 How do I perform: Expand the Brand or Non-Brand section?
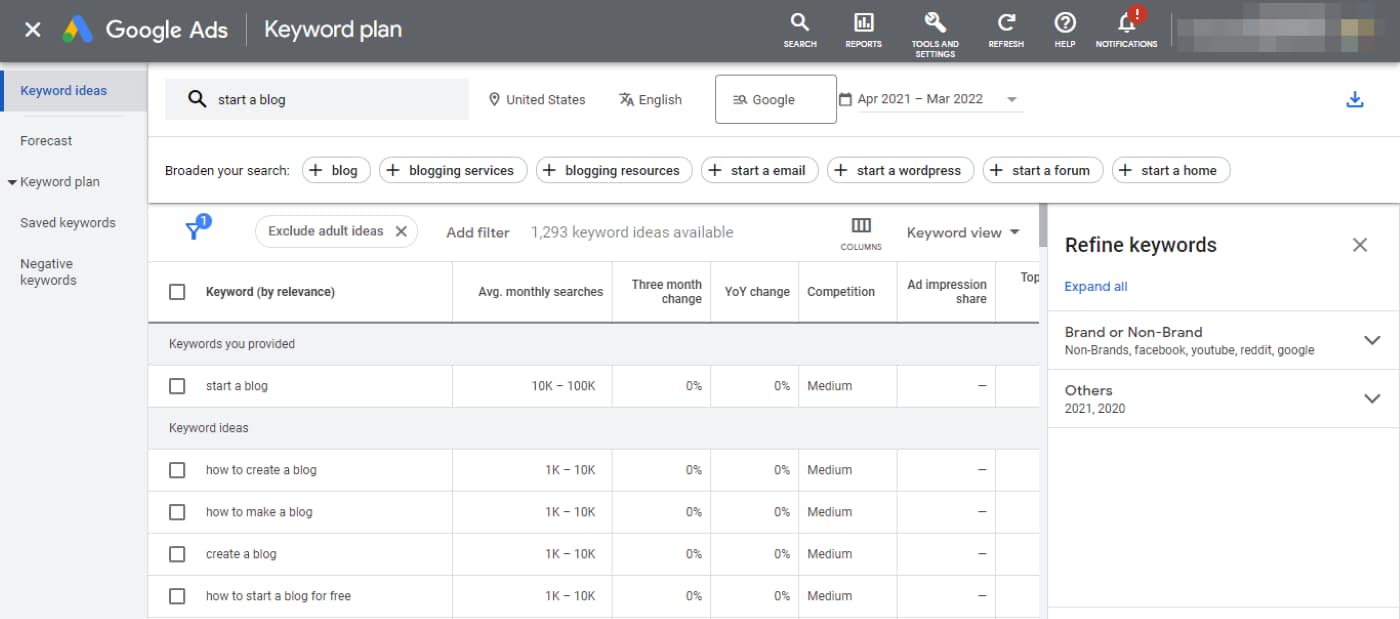pos(1372,340)
